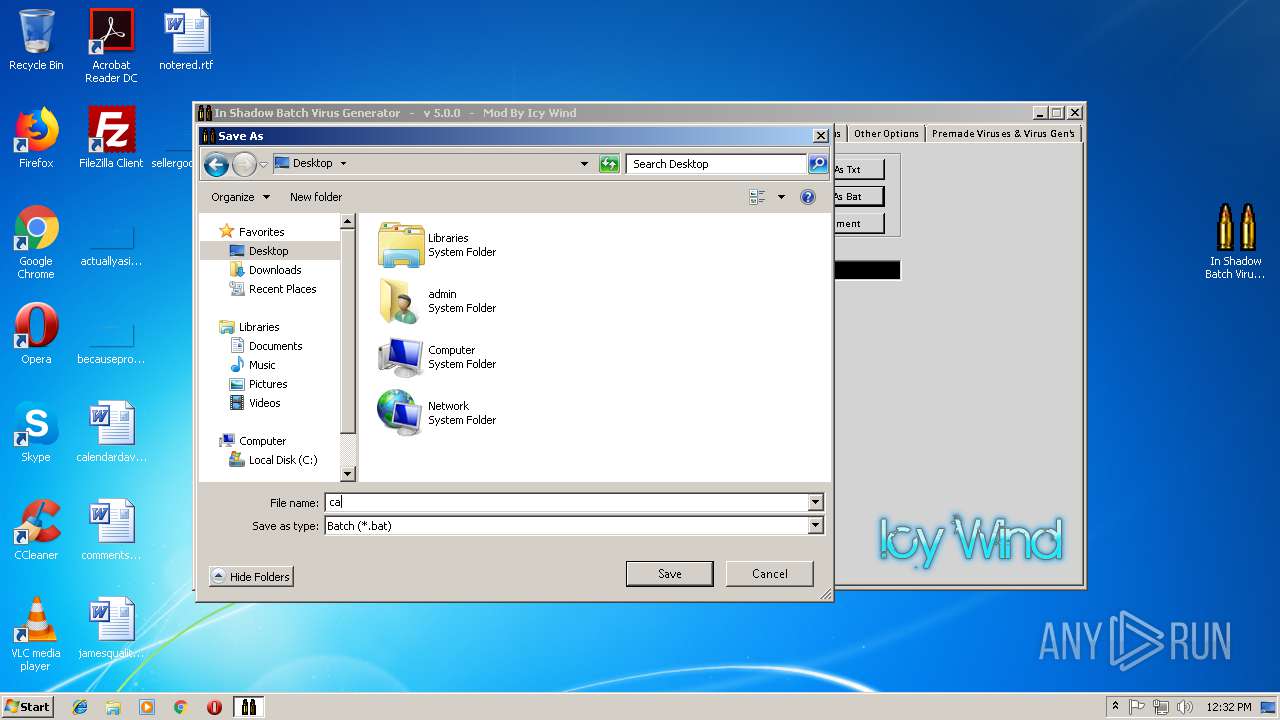Click the volume icon in system tray
This screenshot has width=1280, height=720.
[1185, 707]
